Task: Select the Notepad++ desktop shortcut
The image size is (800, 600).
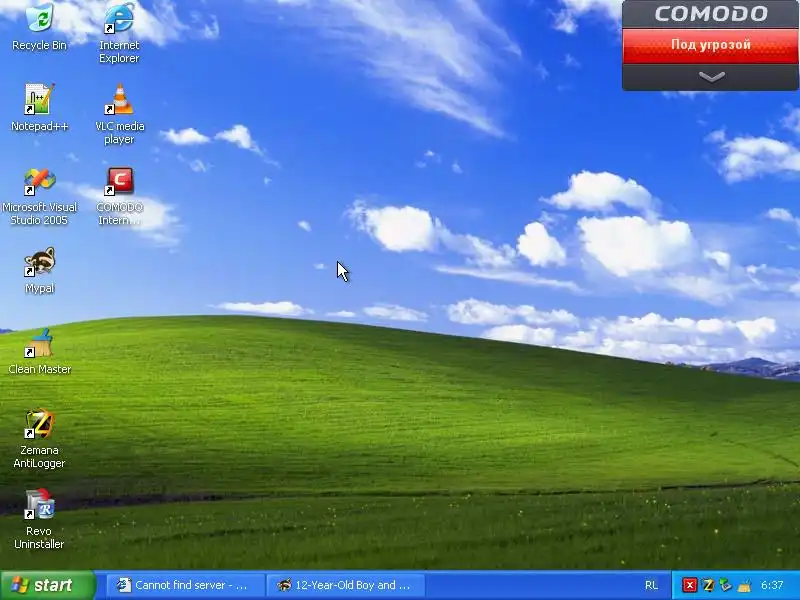Action: point(39,108)
